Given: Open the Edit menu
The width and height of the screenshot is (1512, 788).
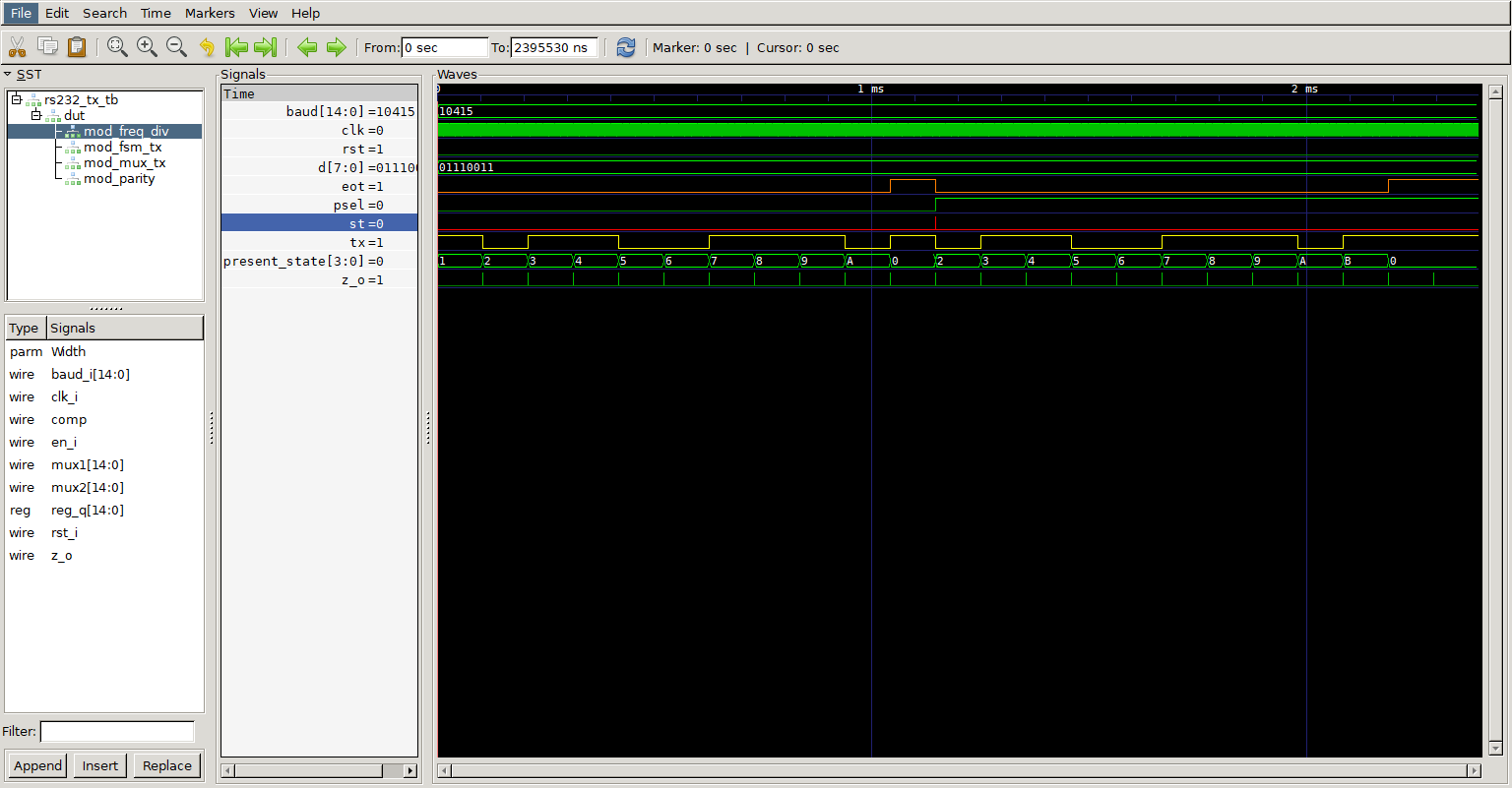Looking at the screenshot, I should pyautogui.click(x=57, y=13).
